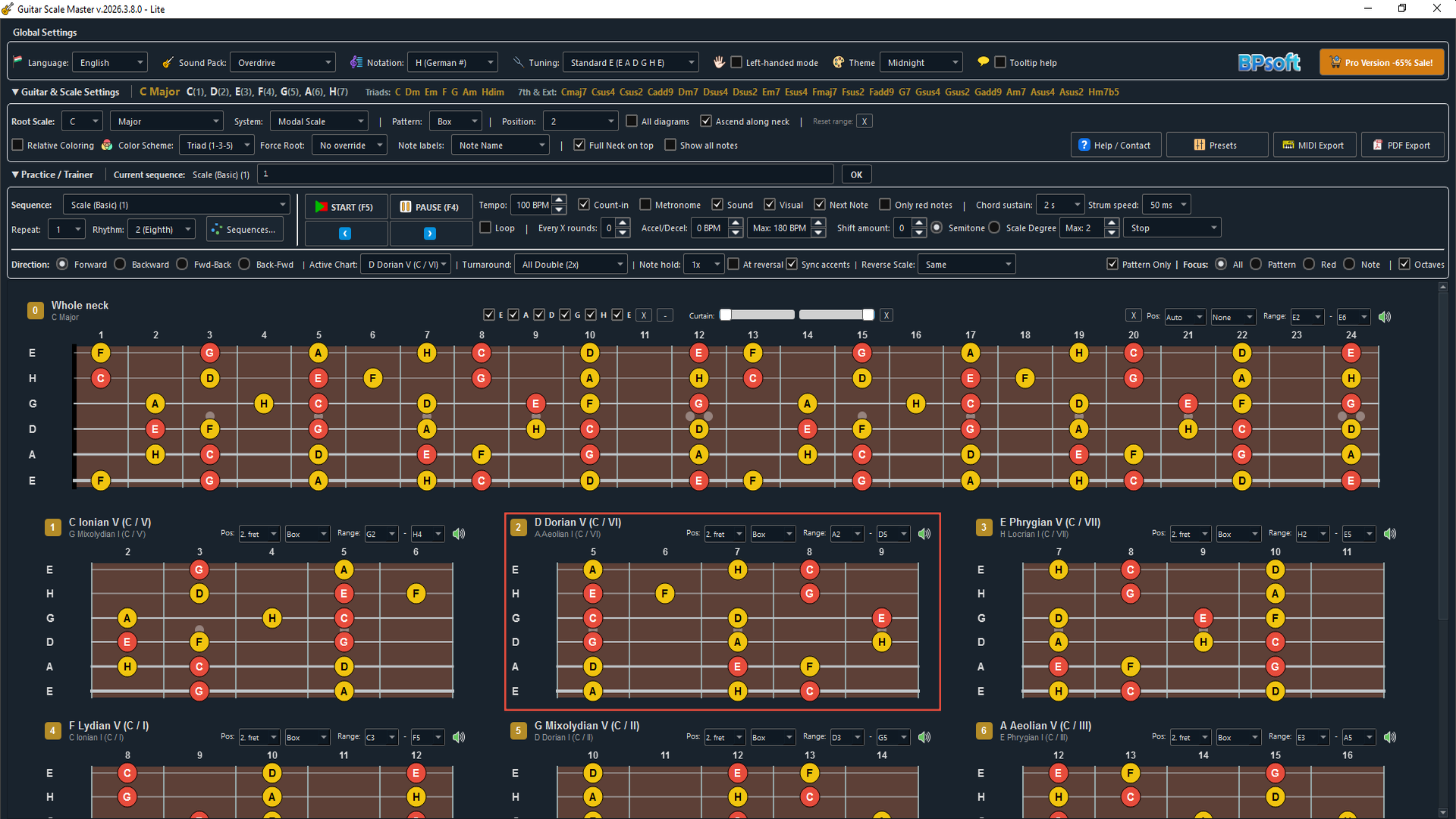This screenshot has height=819, width=1456.
Task: Open Tuning dropdown
Action: pos(630,62)
